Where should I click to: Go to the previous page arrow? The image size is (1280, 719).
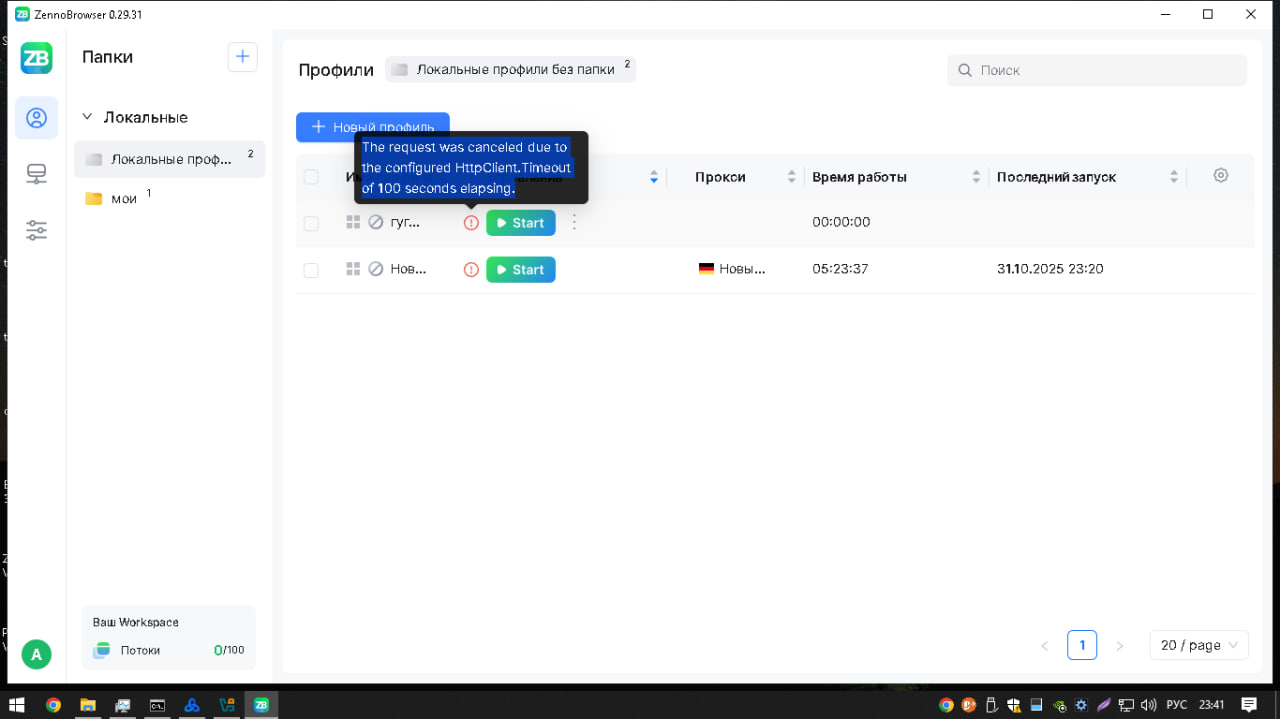[x=1044, y=646]
